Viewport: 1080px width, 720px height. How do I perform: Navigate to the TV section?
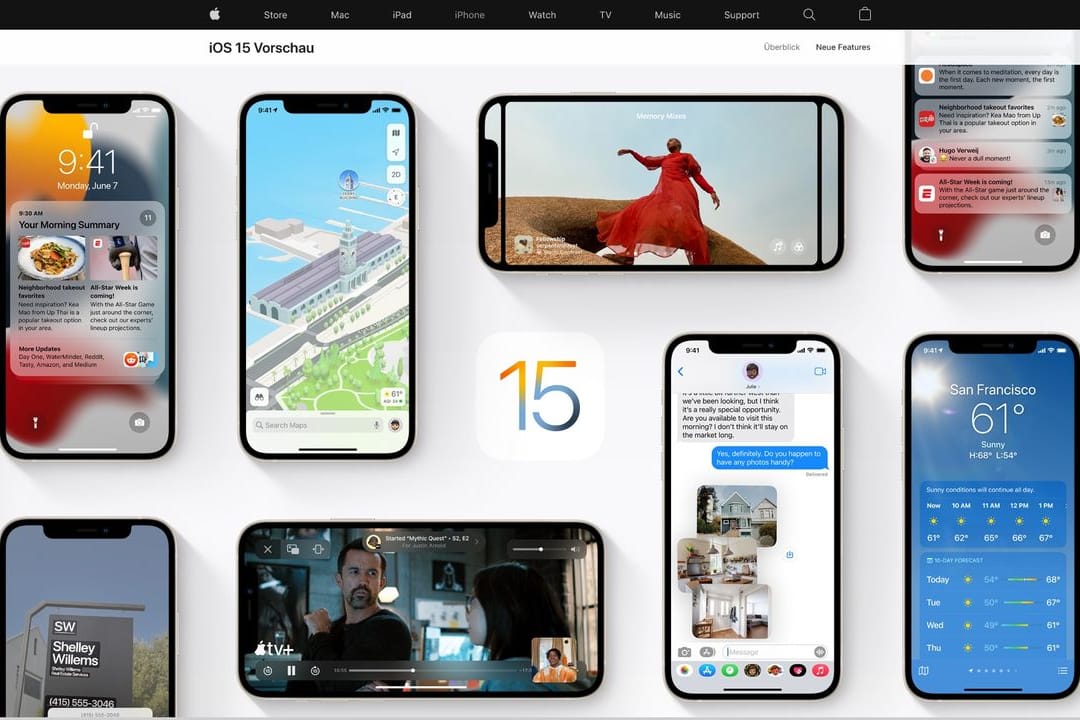coord(605,14)
